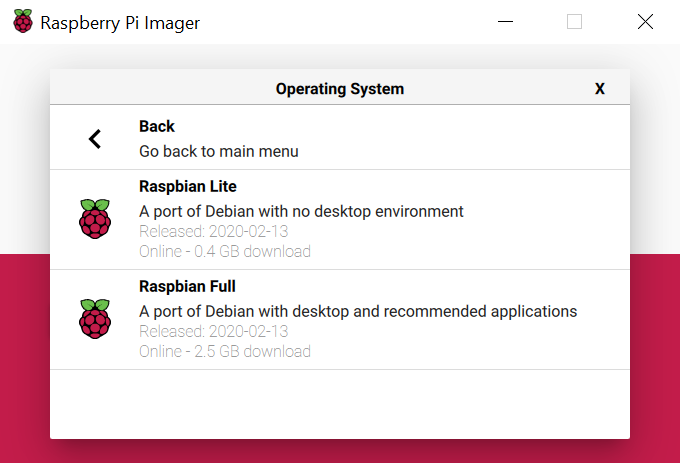Click 'Online - 0.4 GB download' text
This screenshot has width=680, height=463.
click(225, 251)
